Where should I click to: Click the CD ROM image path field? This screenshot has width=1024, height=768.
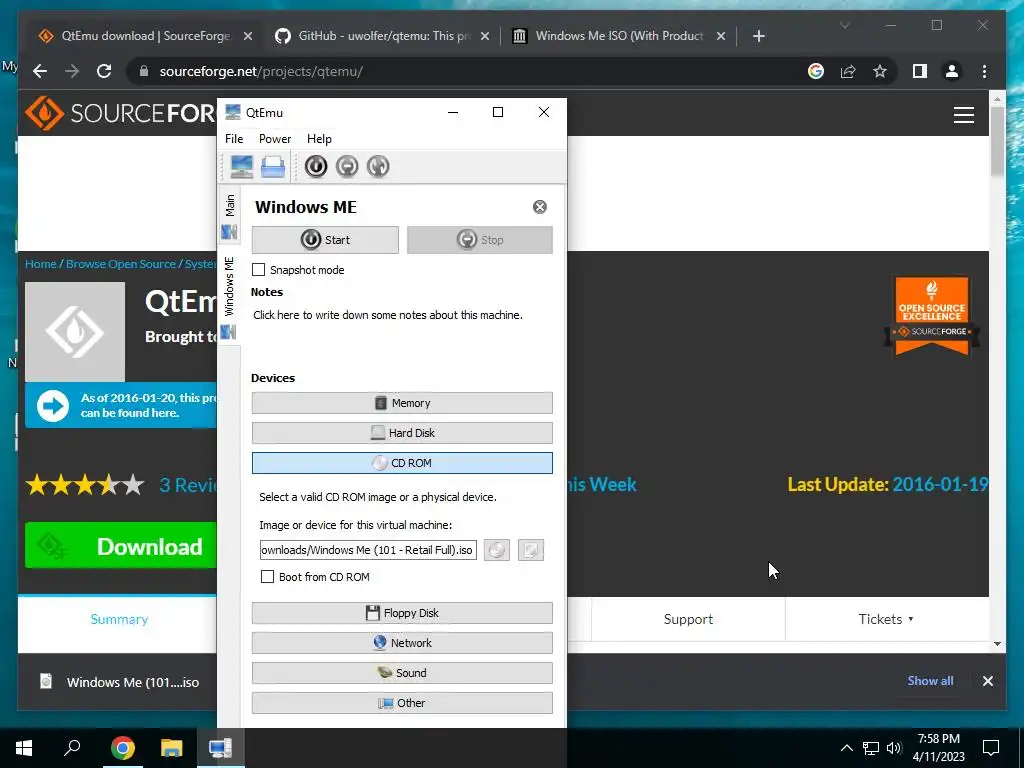coord(368,550)
